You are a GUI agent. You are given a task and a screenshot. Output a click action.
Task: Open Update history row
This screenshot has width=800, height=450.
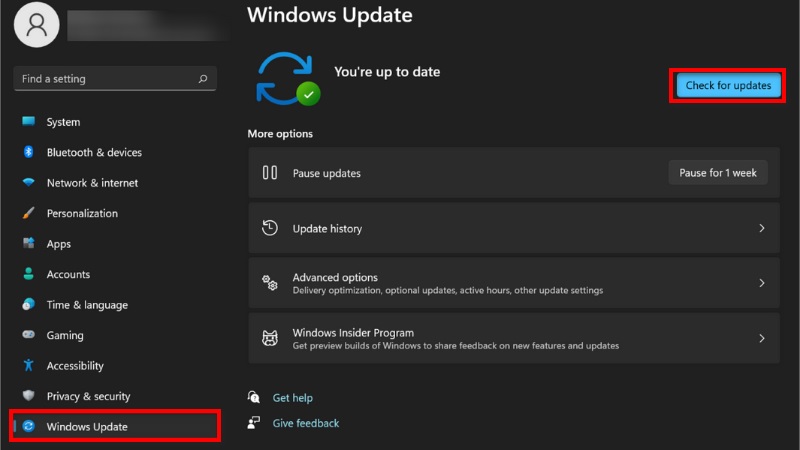pyautogui.click(x=514, y=228)
